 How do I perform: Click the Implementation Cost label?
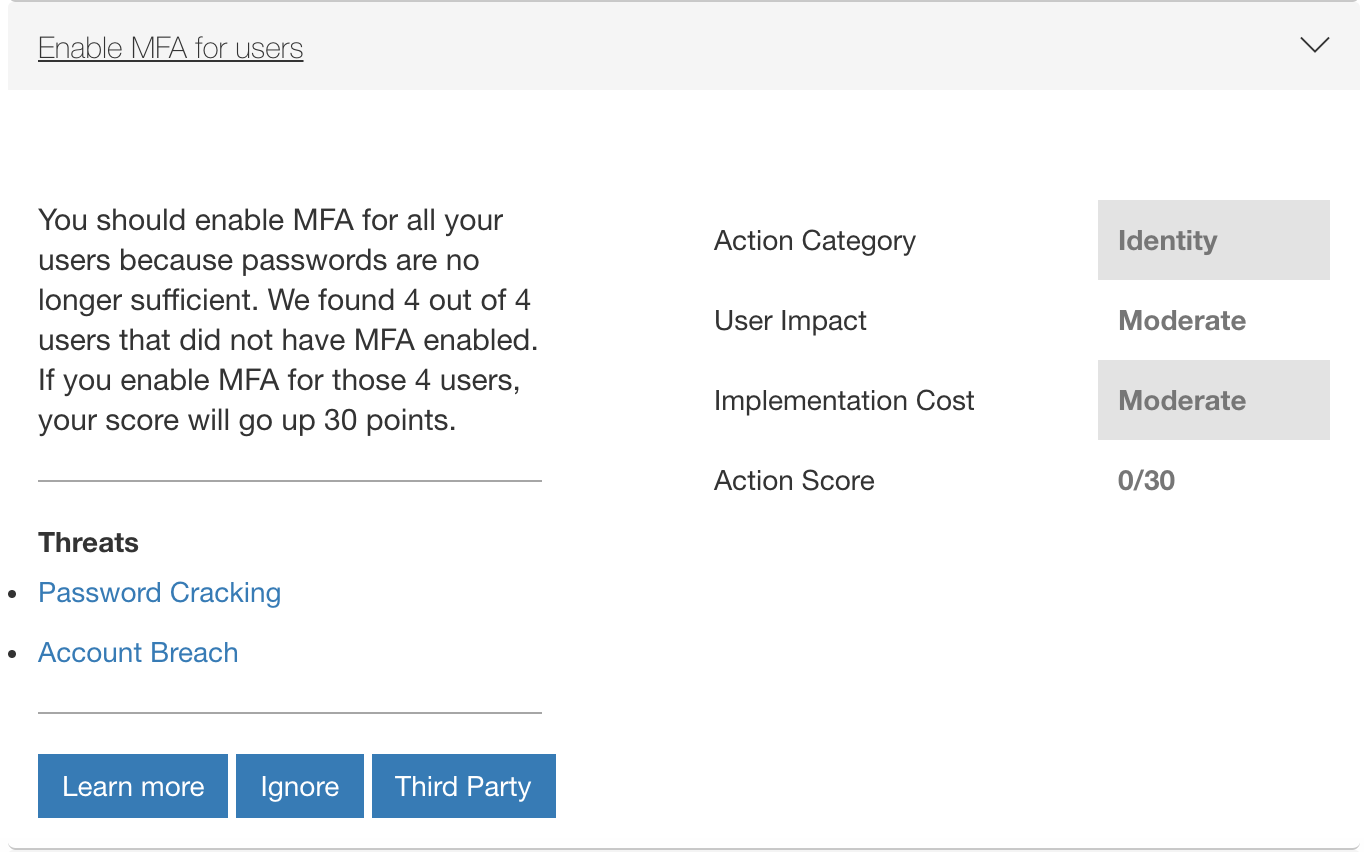843,401
